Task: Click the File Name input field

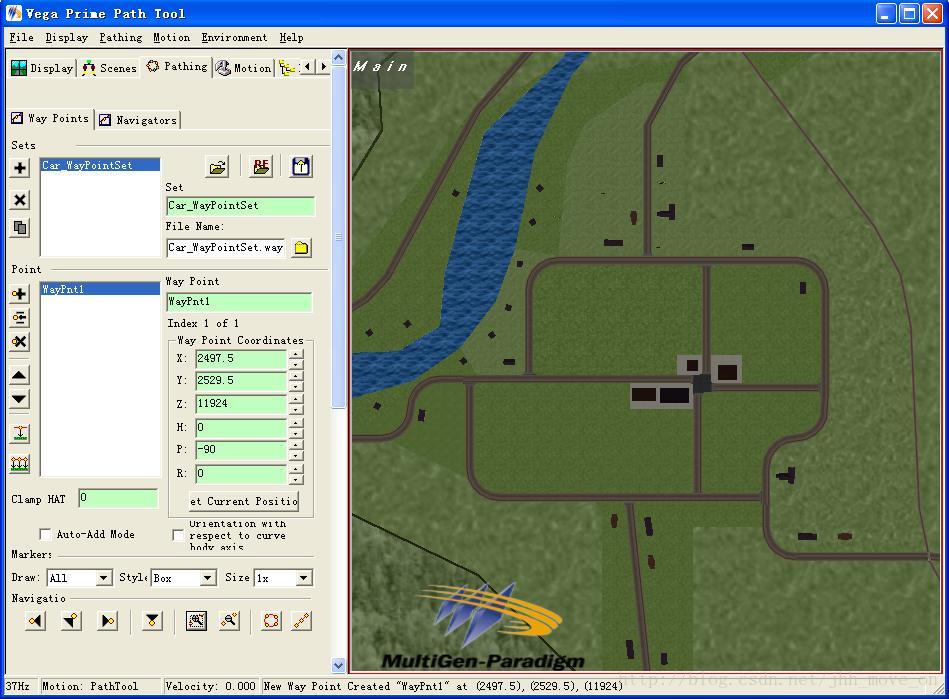Action: click(226, 248)
